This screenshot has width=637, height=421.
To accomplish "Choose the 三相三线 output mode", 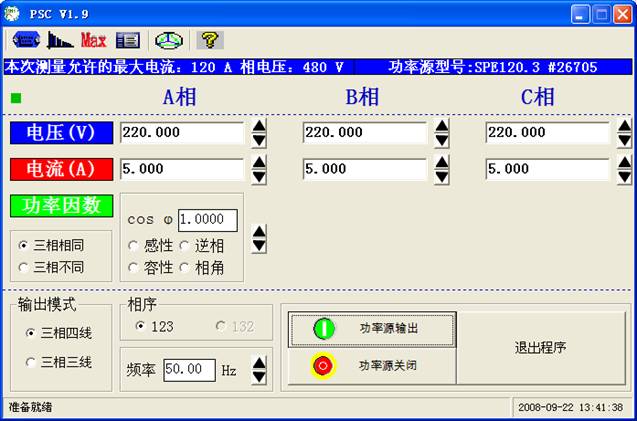I will [31, 362].
